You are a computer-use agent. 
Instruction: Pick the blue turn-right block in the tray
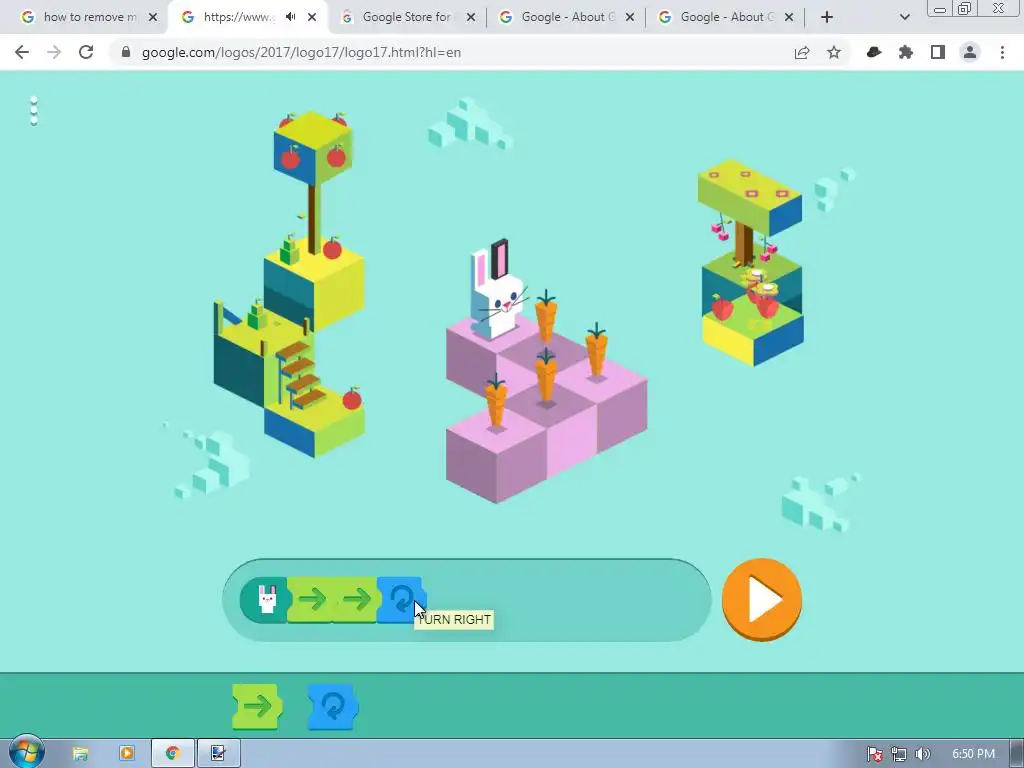coord(333,707)
